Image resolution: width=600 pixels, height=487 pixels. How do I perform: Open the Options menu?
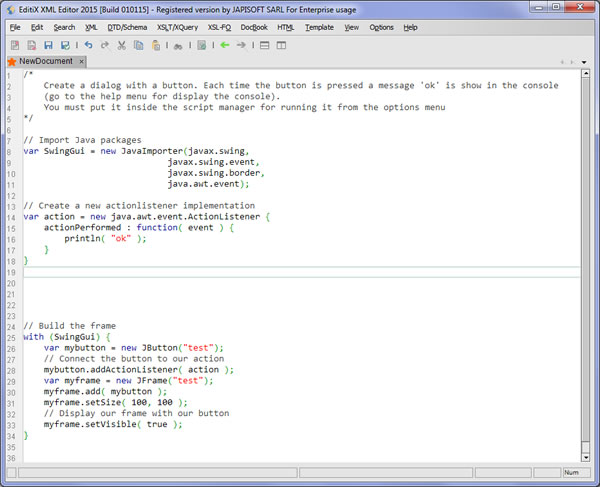(x=381, y=28)
